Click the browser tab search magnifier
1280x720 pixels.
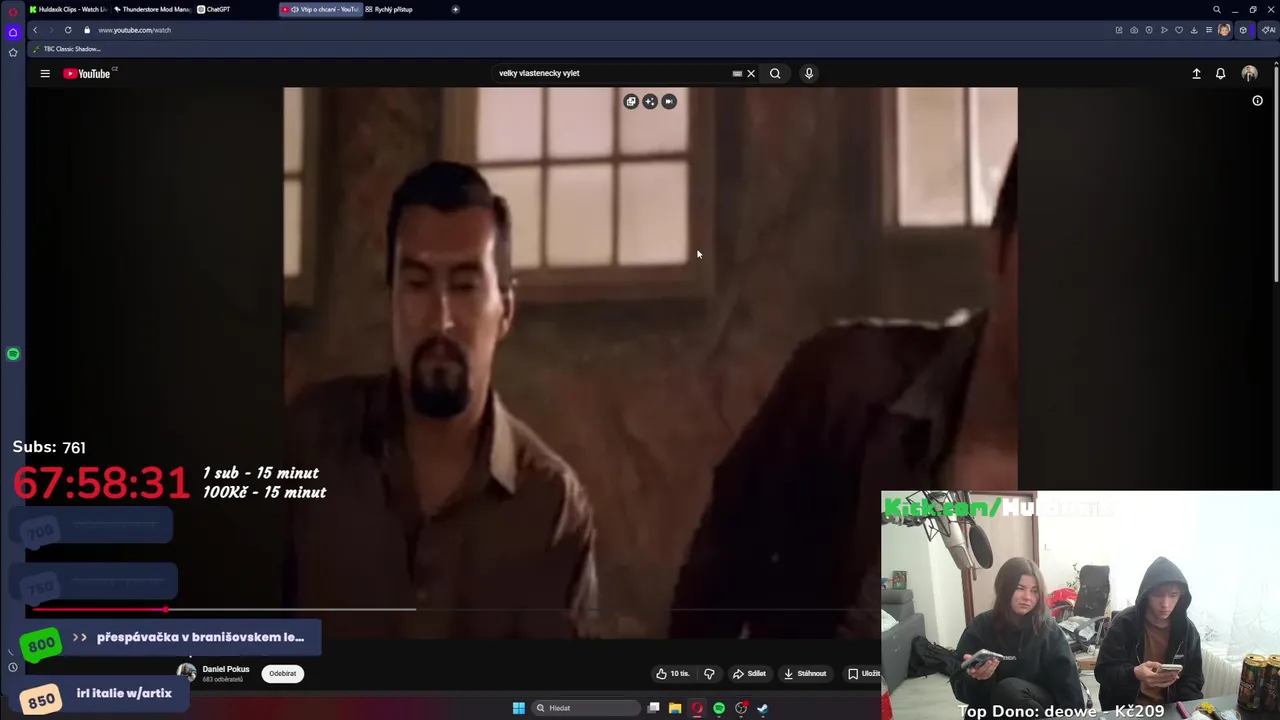point(1217,9)
